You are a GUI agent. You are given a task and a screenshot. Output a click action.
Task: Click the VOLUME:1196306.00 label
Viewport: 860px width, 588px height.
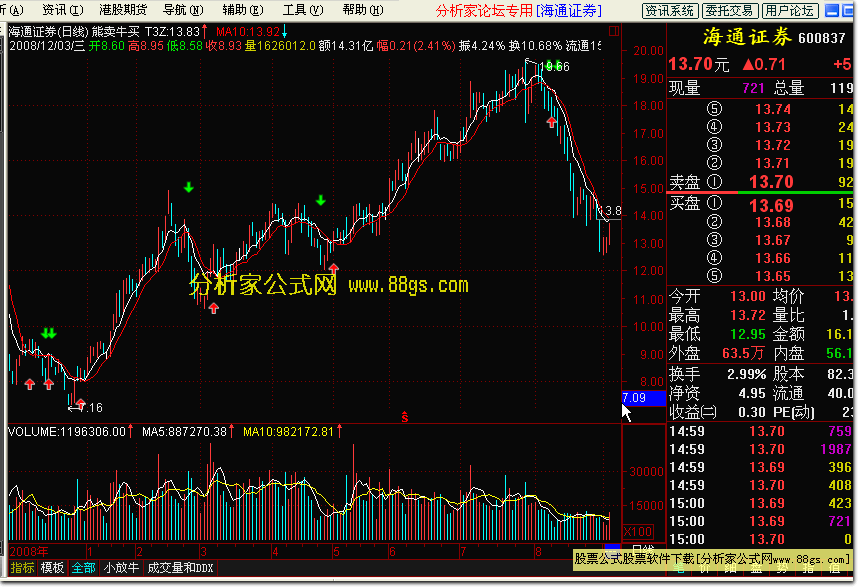[x=67, y=432]
